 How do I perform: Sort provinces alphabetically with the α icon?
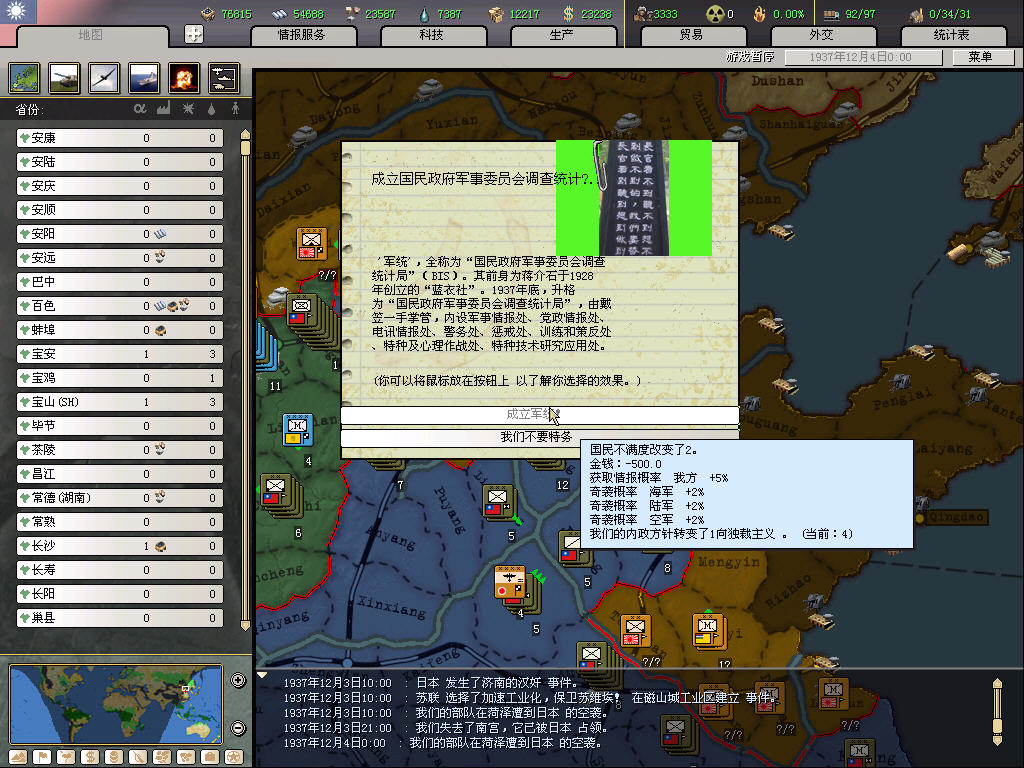pos(140,108)
